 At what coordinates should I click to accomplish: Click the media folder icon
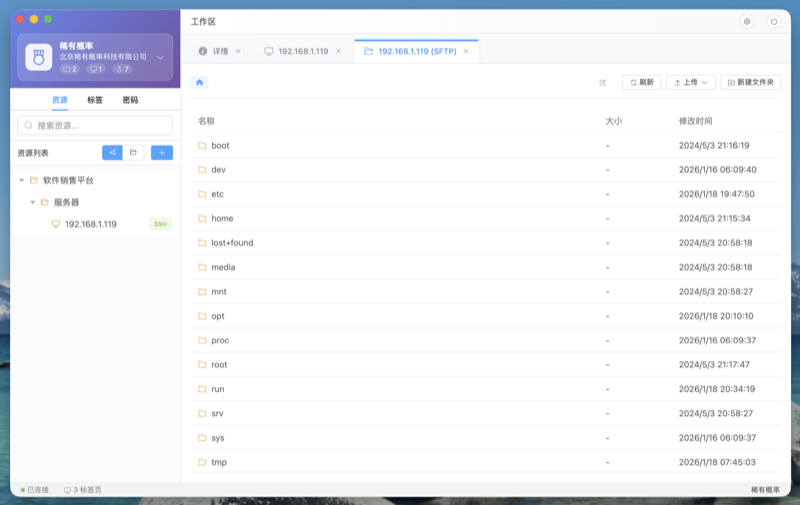(202, 267)
